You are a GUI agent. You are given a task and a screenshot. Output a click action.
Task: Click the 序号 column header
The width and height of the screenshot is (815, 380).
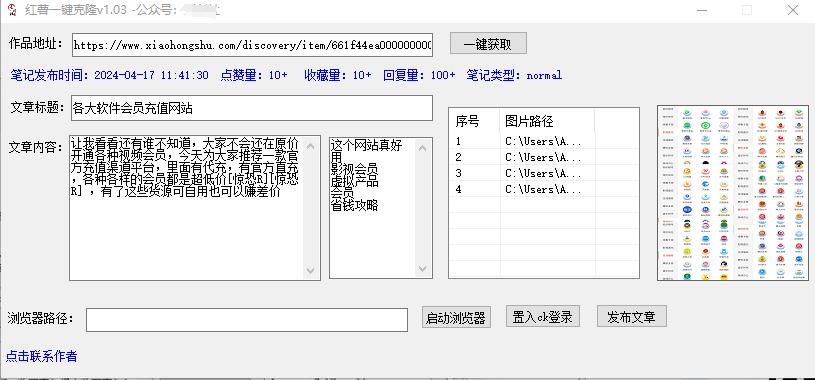click(474, 121)
